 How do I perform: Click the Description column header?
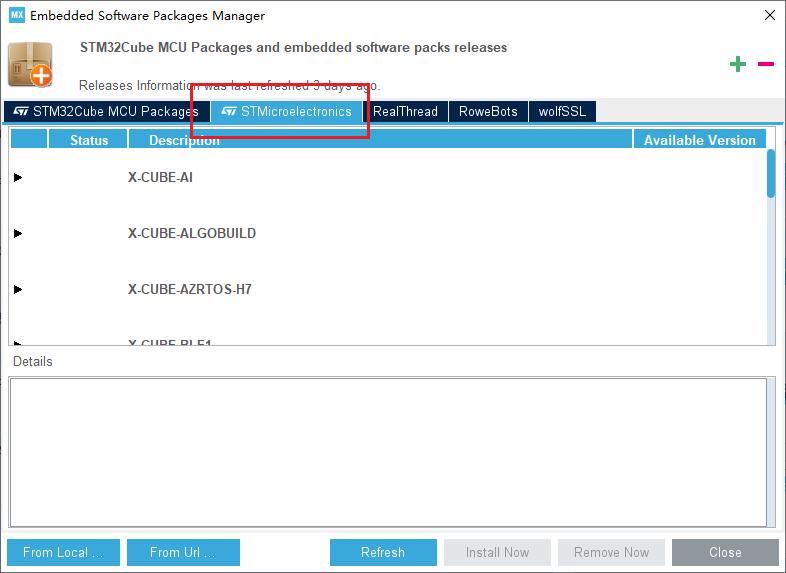[x=380, y=139]
